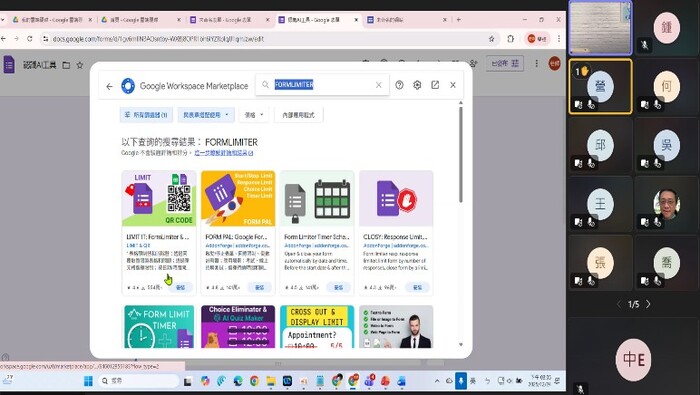Open the FORM PAL add-on thumbnail

click(238, 199)
